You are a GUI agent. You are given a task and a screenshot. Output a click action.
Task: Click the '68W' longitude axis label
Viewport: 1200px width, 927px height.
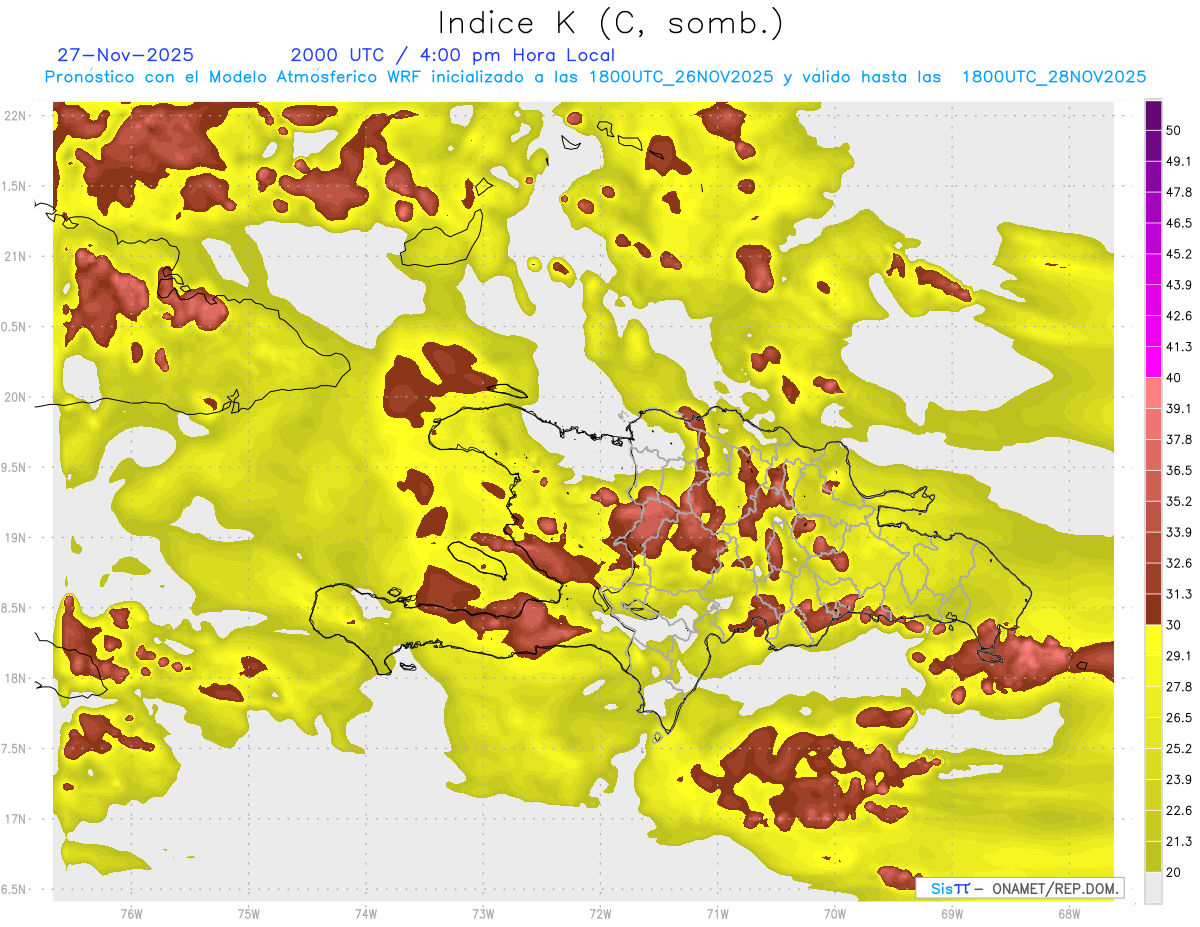point(1068,914)
